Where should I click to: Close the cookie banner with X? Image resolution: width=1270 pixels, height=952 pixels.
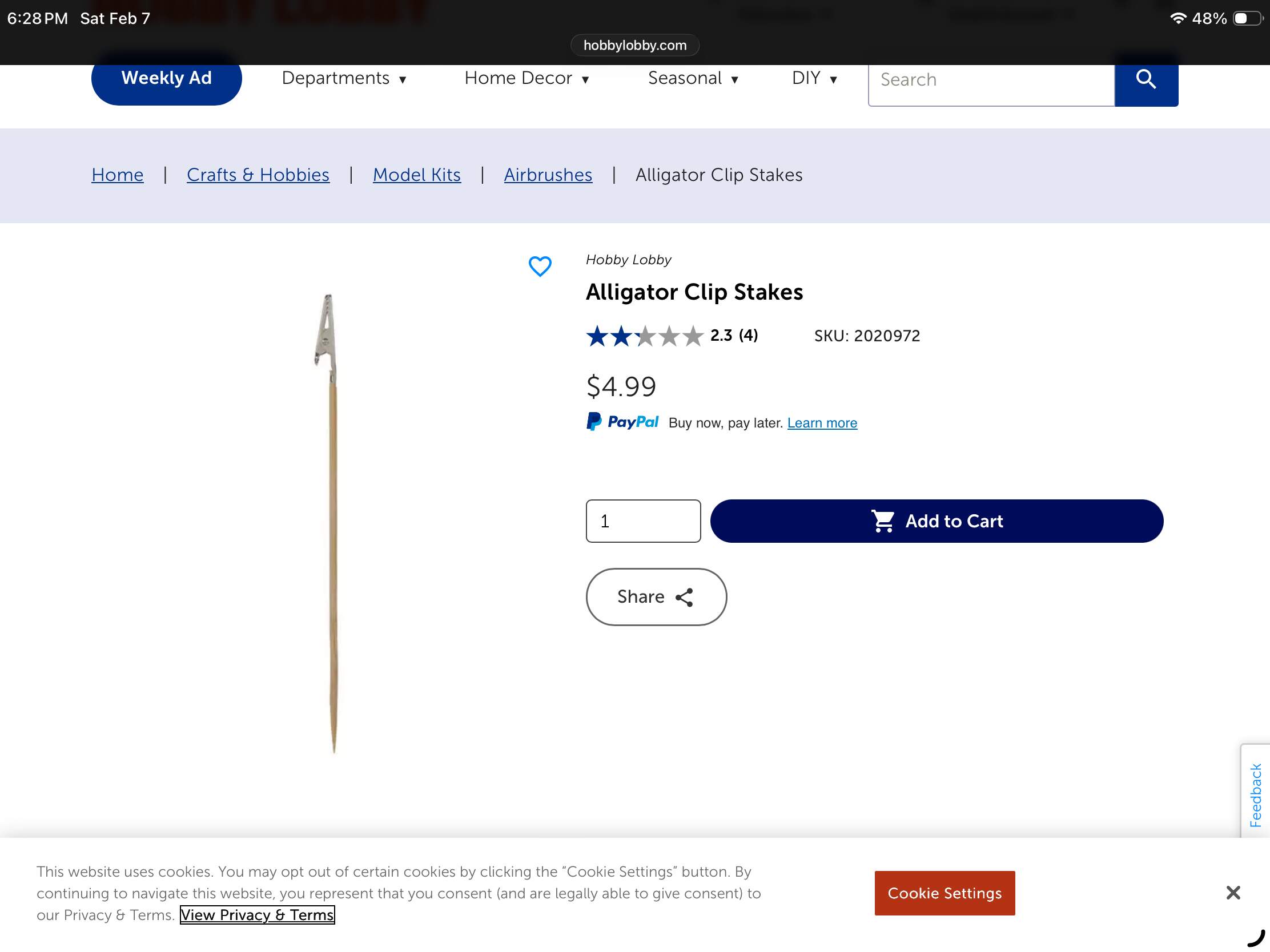point(1232,892)
